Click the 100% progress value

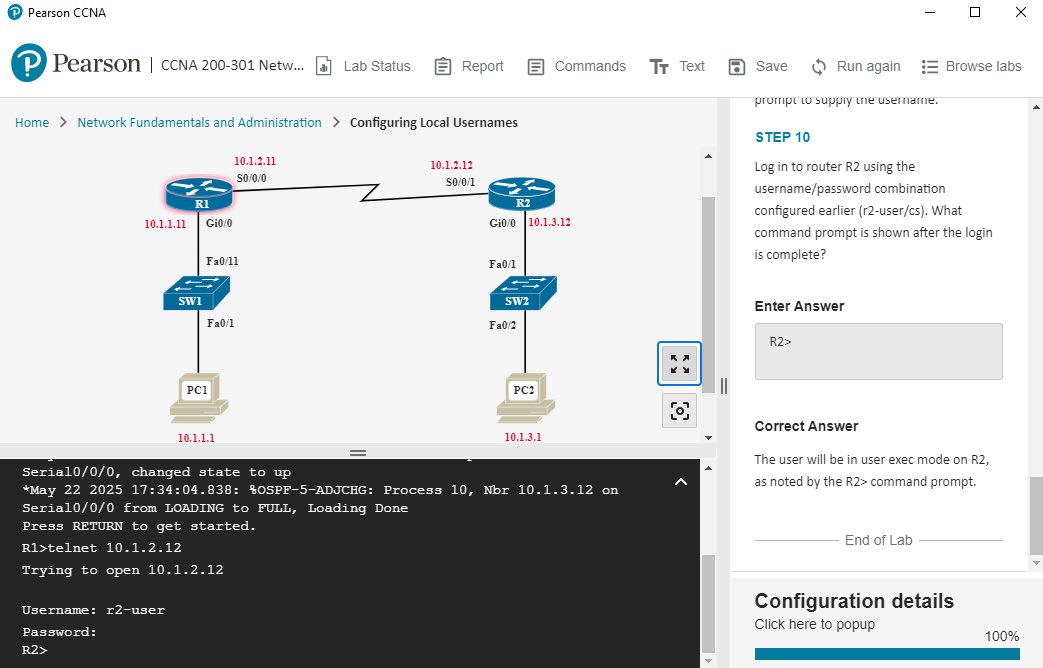pyautogui.click(x=1002, y=636)
